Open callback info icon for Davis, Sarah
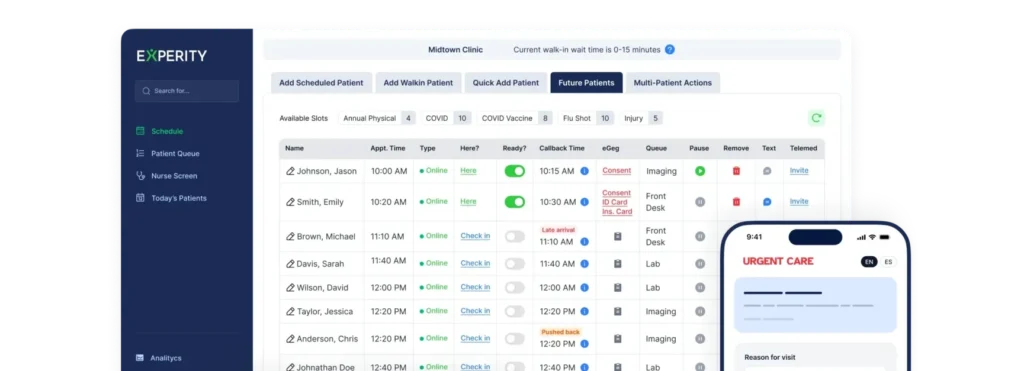1024x371 pixels. (x=584, y=264)
